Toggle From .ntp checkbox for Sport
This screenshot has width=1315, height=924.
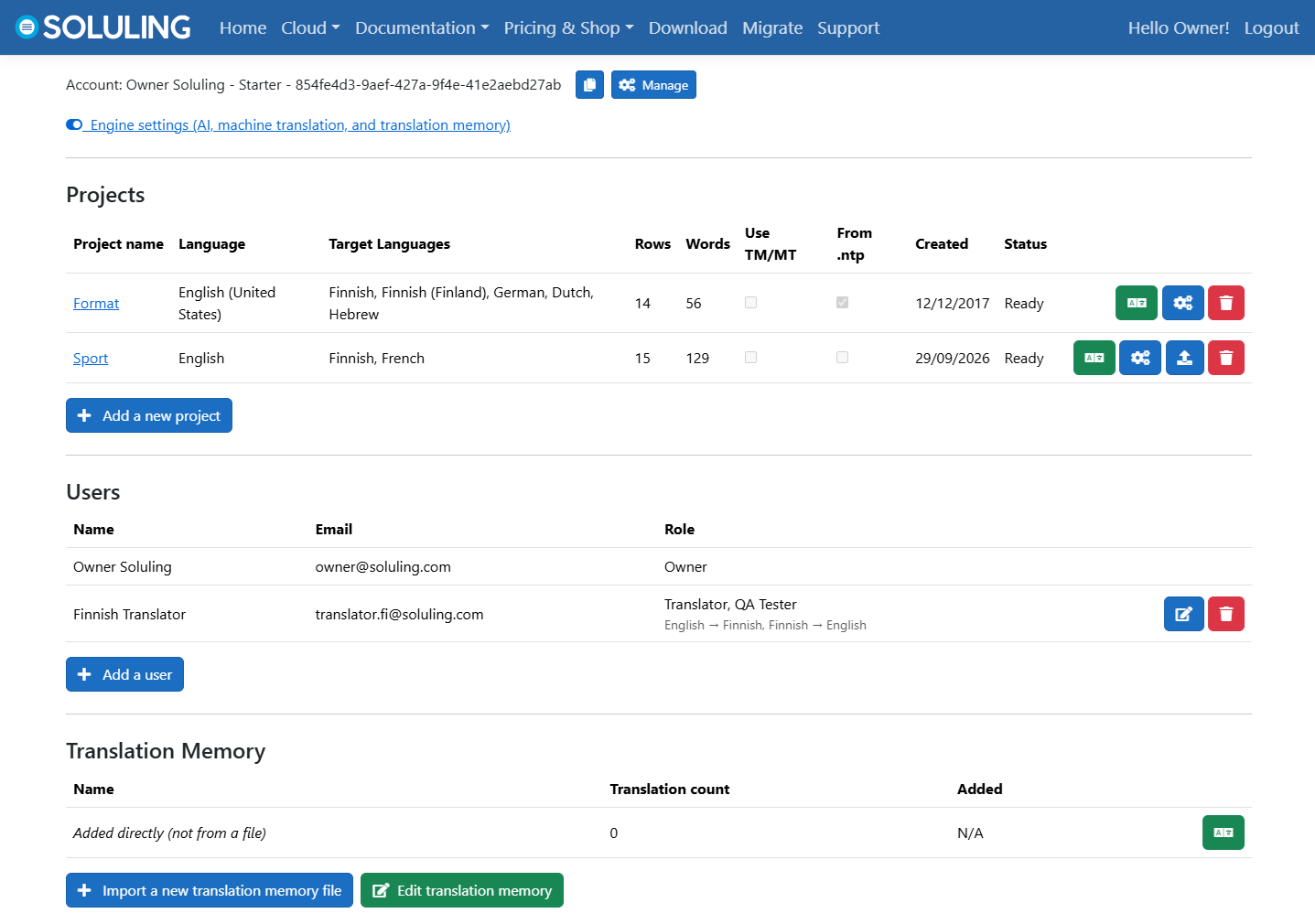[842, 358]
